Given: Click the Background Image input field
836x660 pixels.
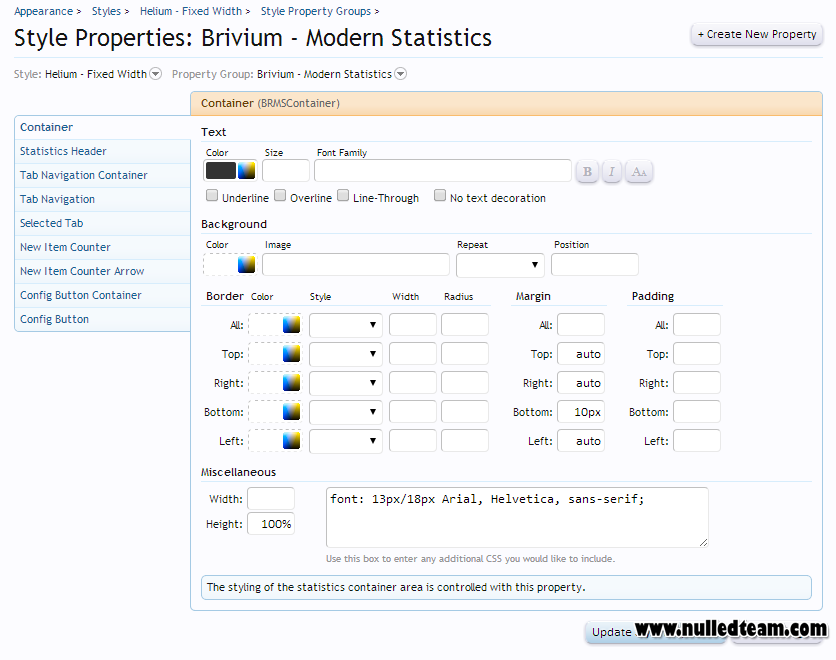Looking at the screenshot, I should [356, 264].
